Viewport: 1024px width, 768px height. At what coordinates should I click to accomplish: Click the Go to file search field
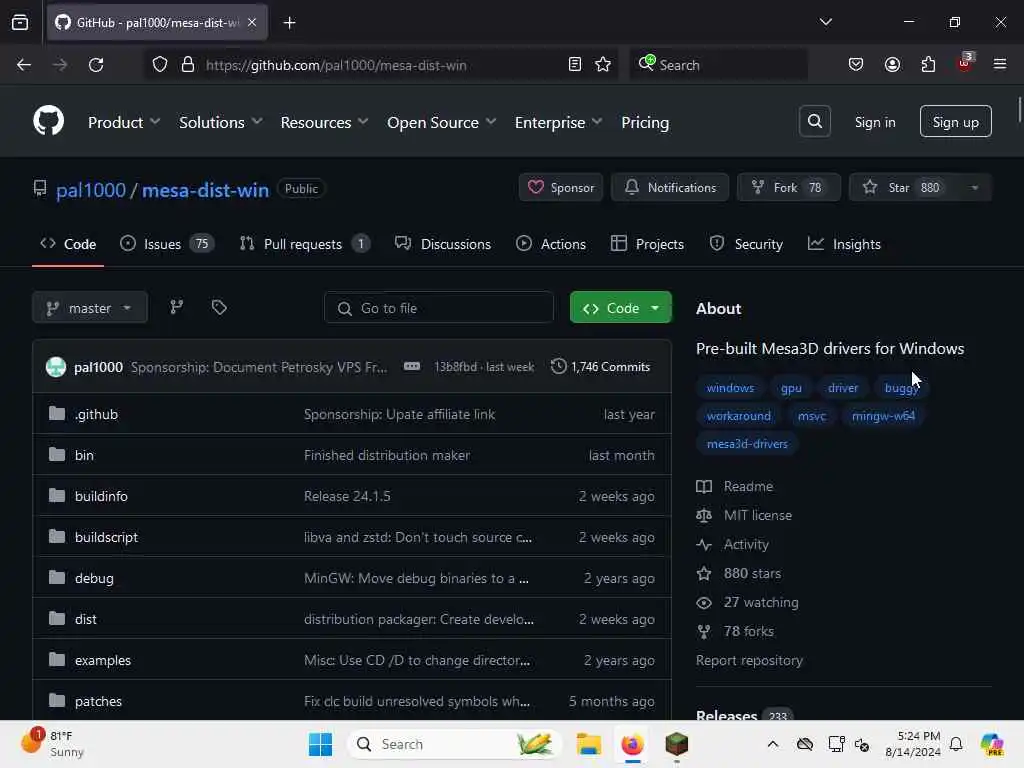(439, 308)
